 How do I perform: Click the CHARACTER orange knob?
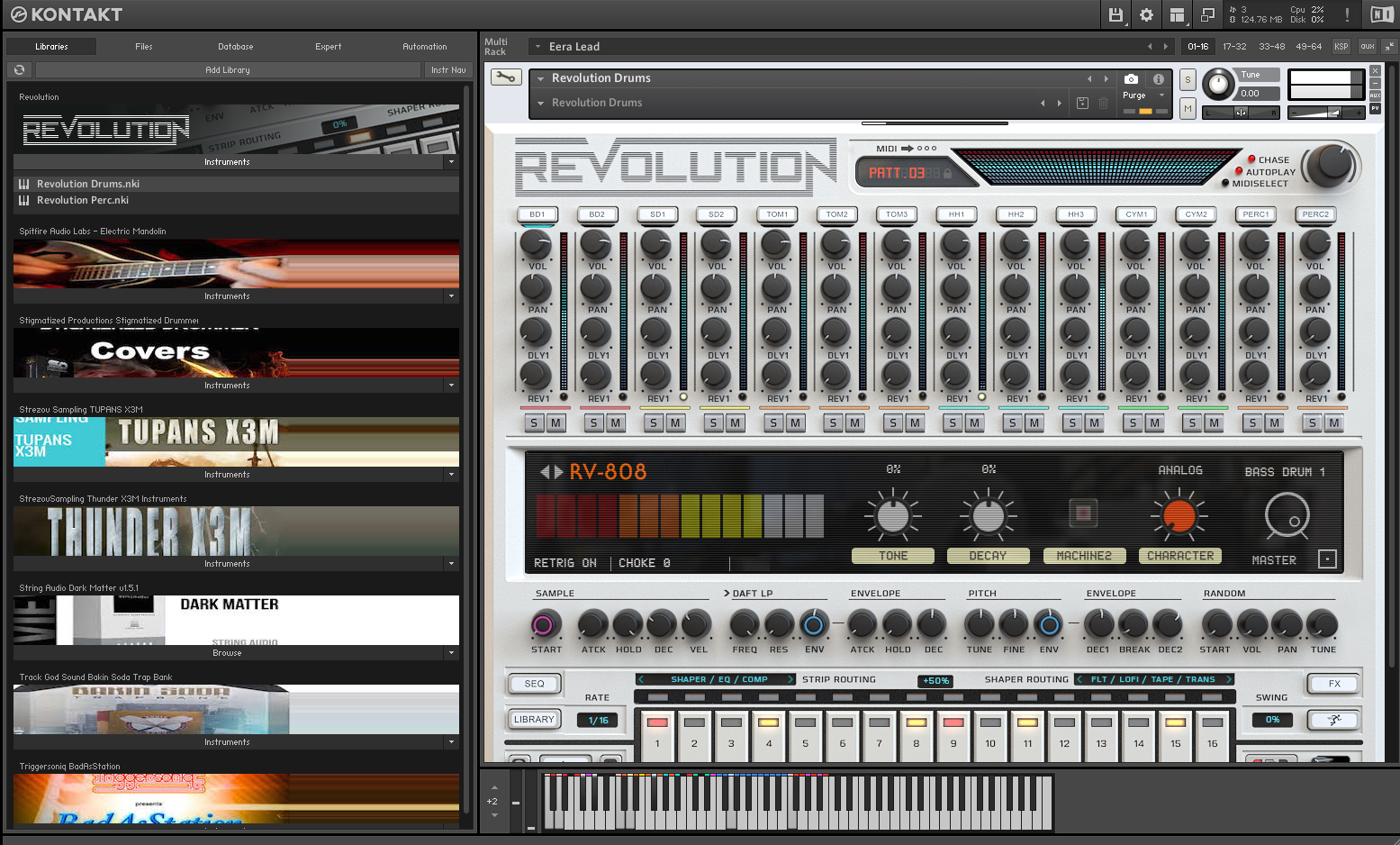[x=1179, y=514]
